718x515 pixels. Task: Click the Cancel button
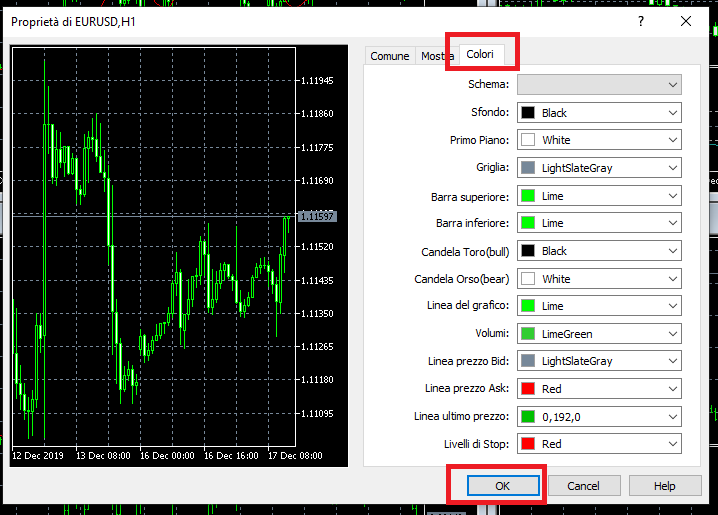pyautogui.click(x=583, y=486)
